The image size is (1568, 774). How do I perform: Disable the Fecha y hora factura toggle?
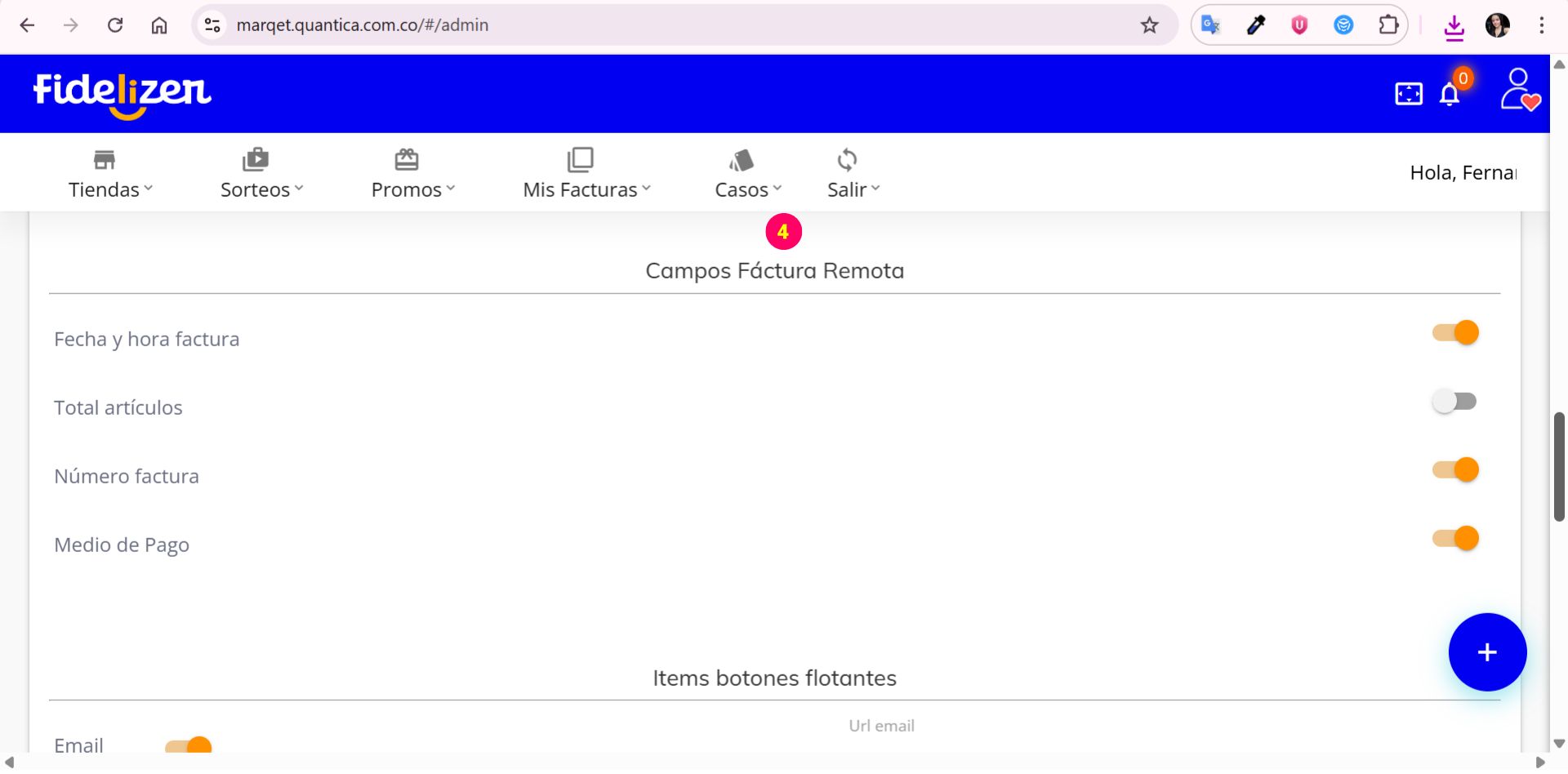pos(1455,333)
